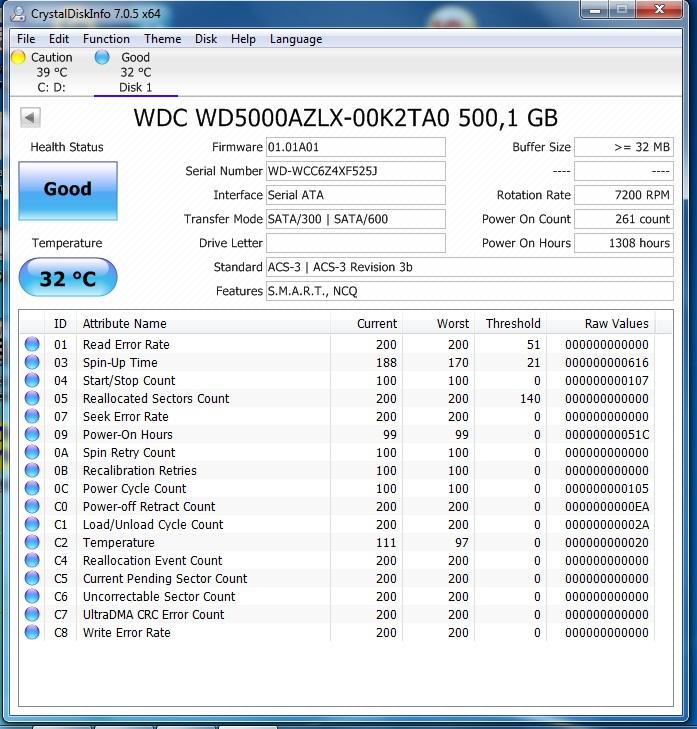Click the empty Drive Letter field
Screen dimensions: 697x729
356,243
